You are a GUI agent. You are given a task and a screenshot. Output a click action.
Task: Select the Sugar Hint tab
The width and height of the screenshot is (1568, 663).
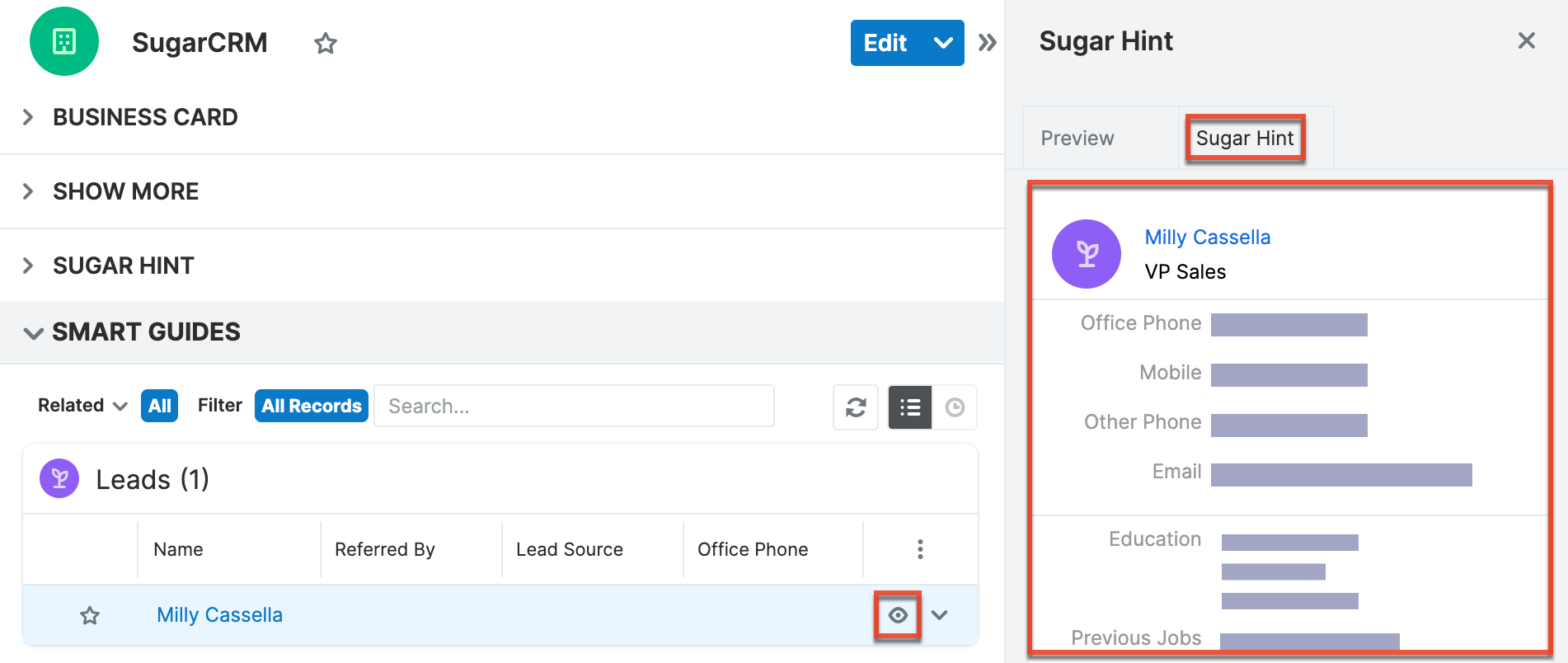pyautogui.click(x=1245, y=138)
